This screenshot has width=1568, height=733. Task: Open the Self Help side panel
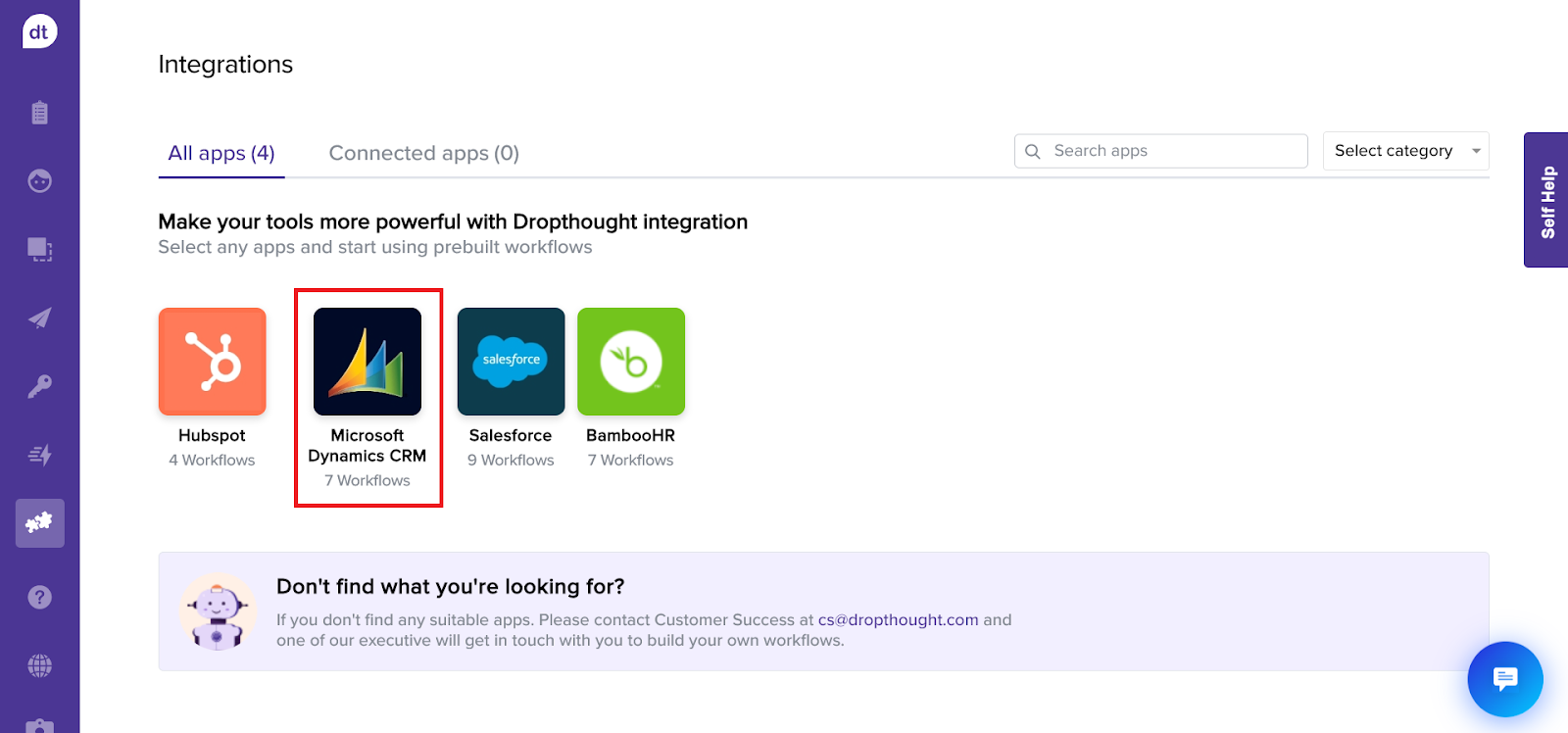(1546, 201)
